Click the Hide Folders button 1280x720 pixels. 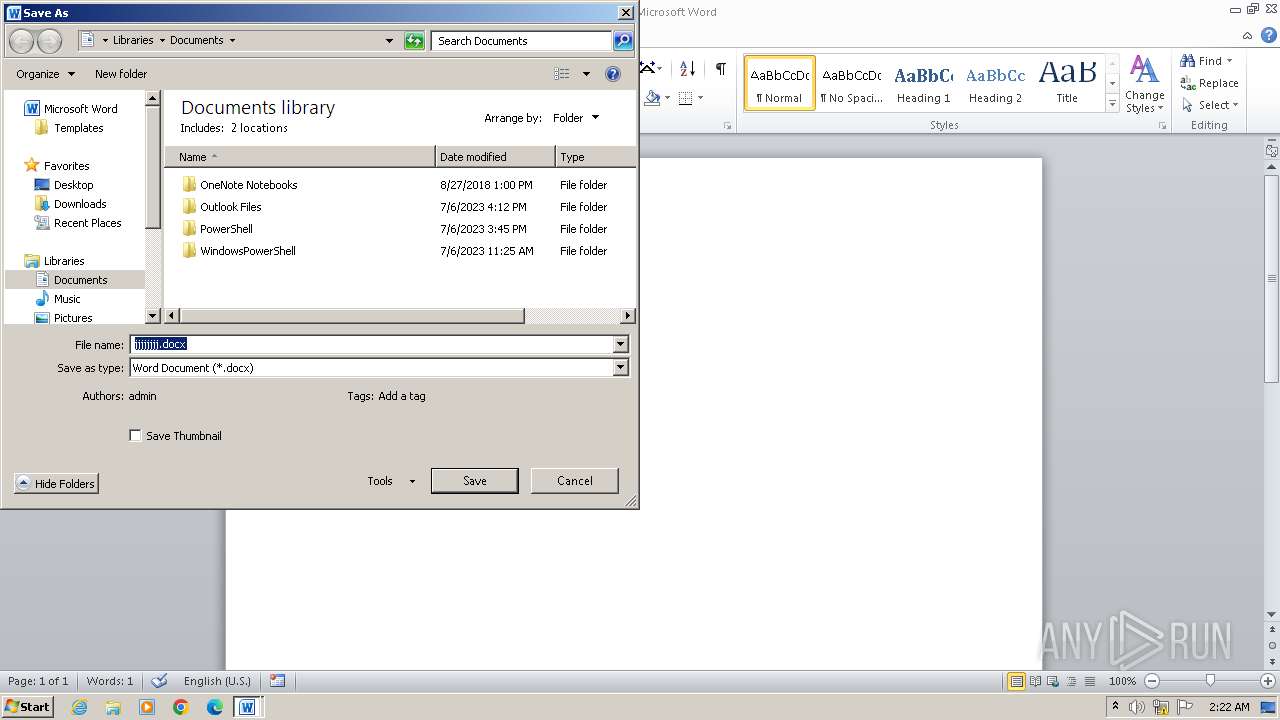click(x=56, y=484)
